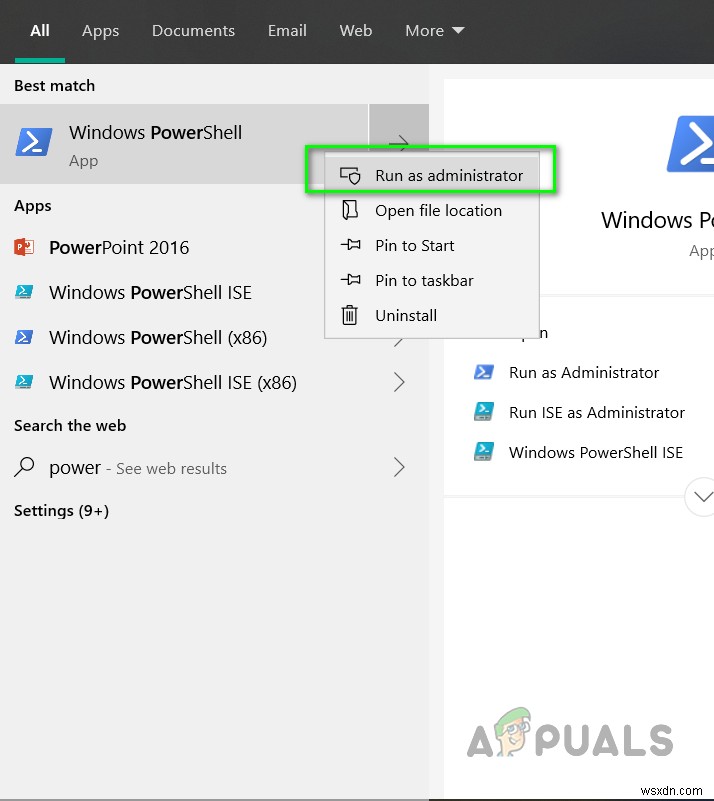Viewport: 714px width, 801px height.
Task: Click the PowerPoint 2016 icon
Action: [x=24, y=247]
